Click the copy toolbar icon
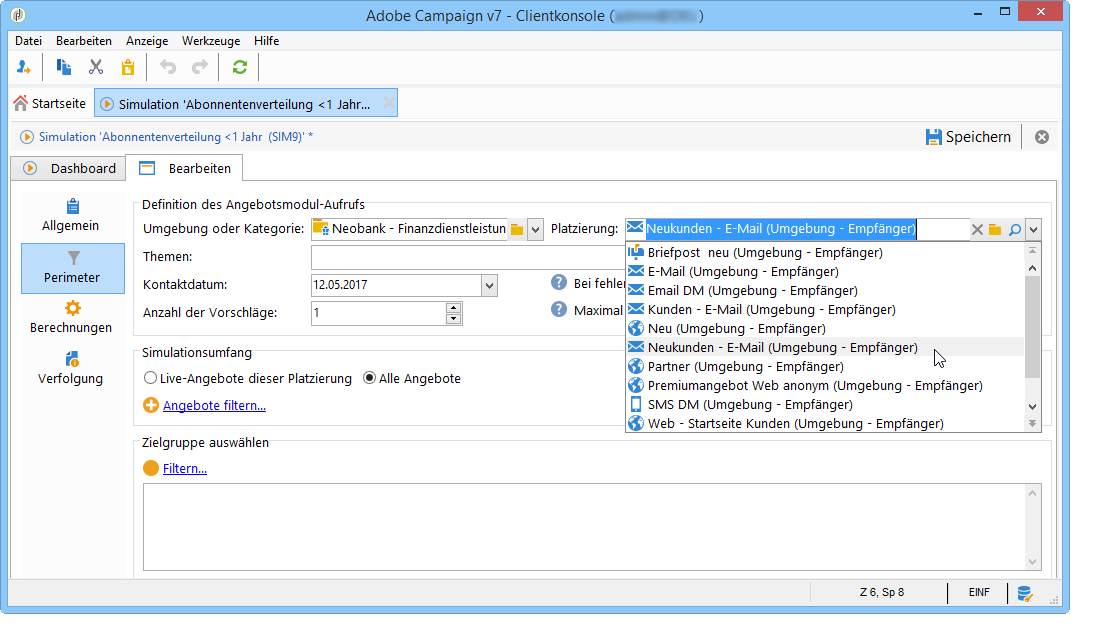Screen dimensions: 1093x633 click(63, 67)
